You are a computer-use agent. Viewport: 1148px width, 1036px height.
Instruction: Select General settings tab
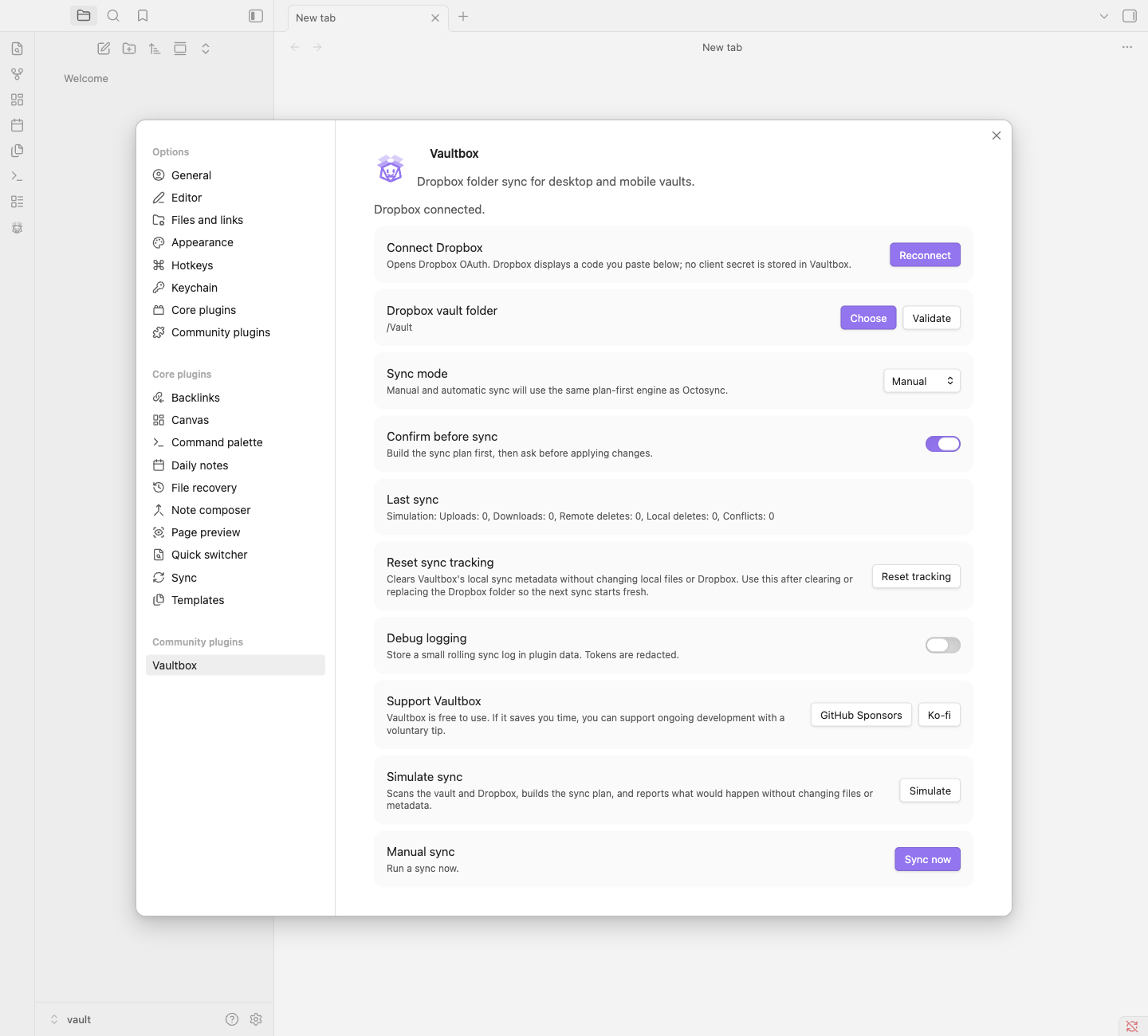(235, 175)
